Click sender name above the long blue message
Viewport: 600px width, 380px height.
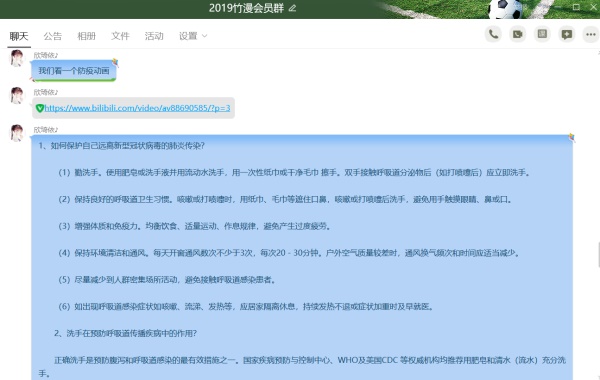tap(46, 130)
